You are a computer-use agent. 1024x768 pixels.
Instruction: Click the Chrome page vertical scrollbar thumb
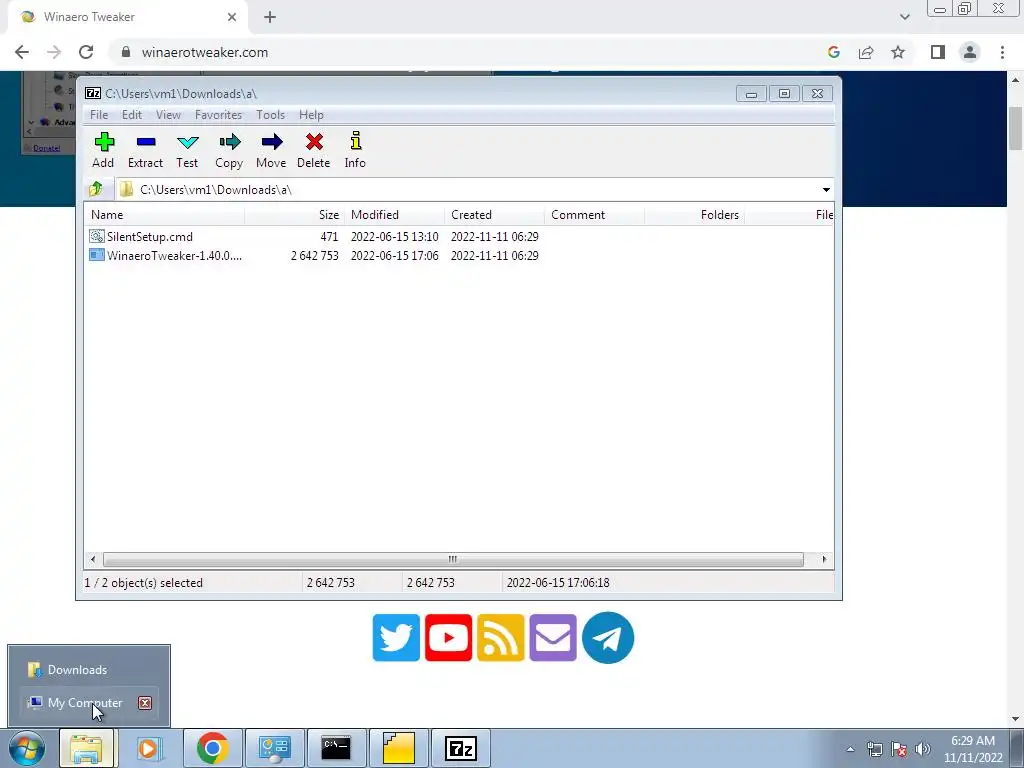coord(1016,129)
